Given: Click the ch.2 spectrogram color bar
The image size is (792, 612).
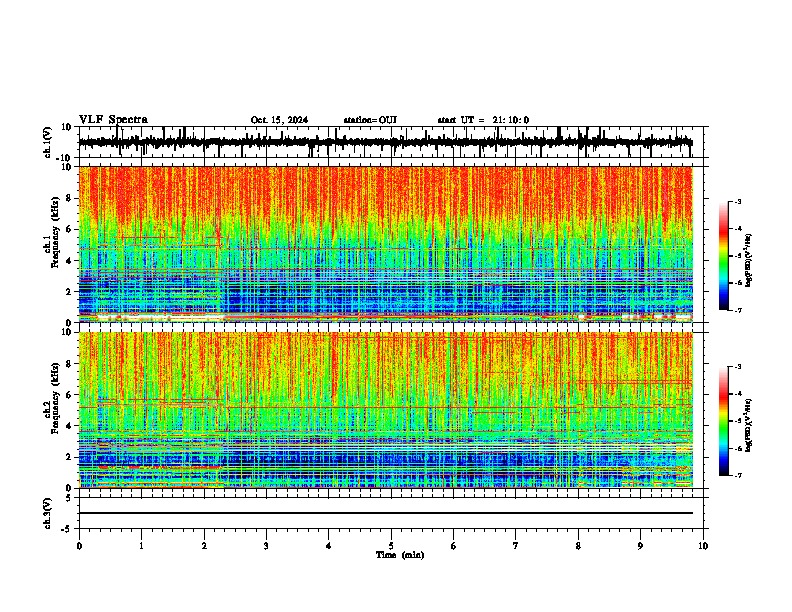Looking at the screenshot, I should click(724, 421).
